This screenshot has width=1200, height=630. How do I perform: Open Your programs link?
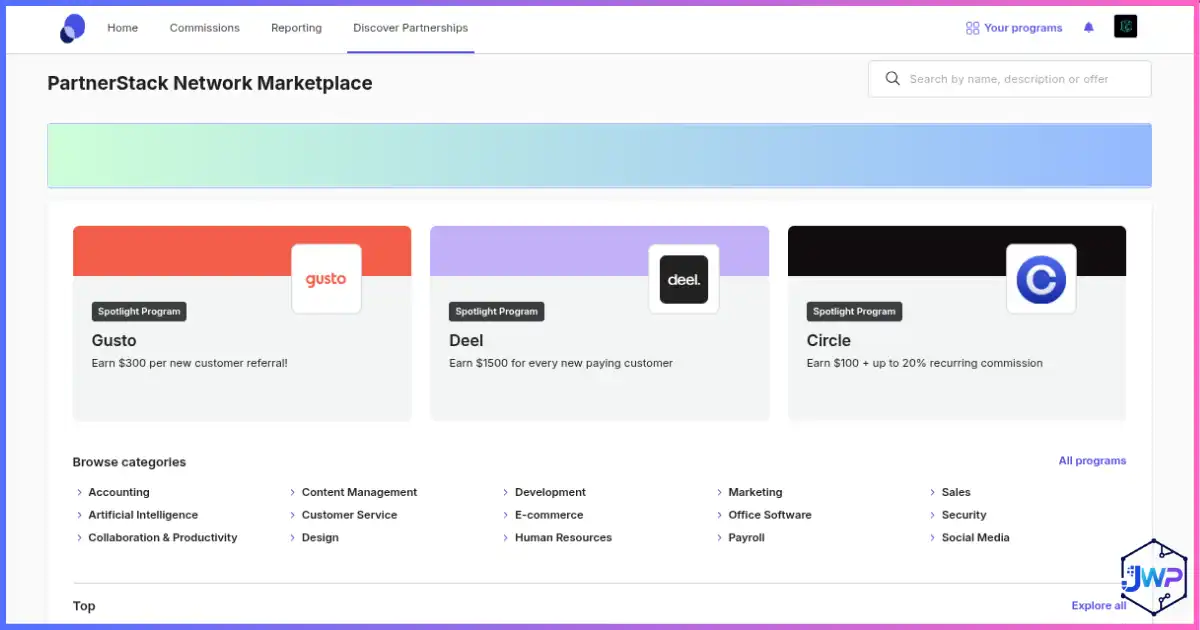pyautogui.click(x=1023, y=28)
